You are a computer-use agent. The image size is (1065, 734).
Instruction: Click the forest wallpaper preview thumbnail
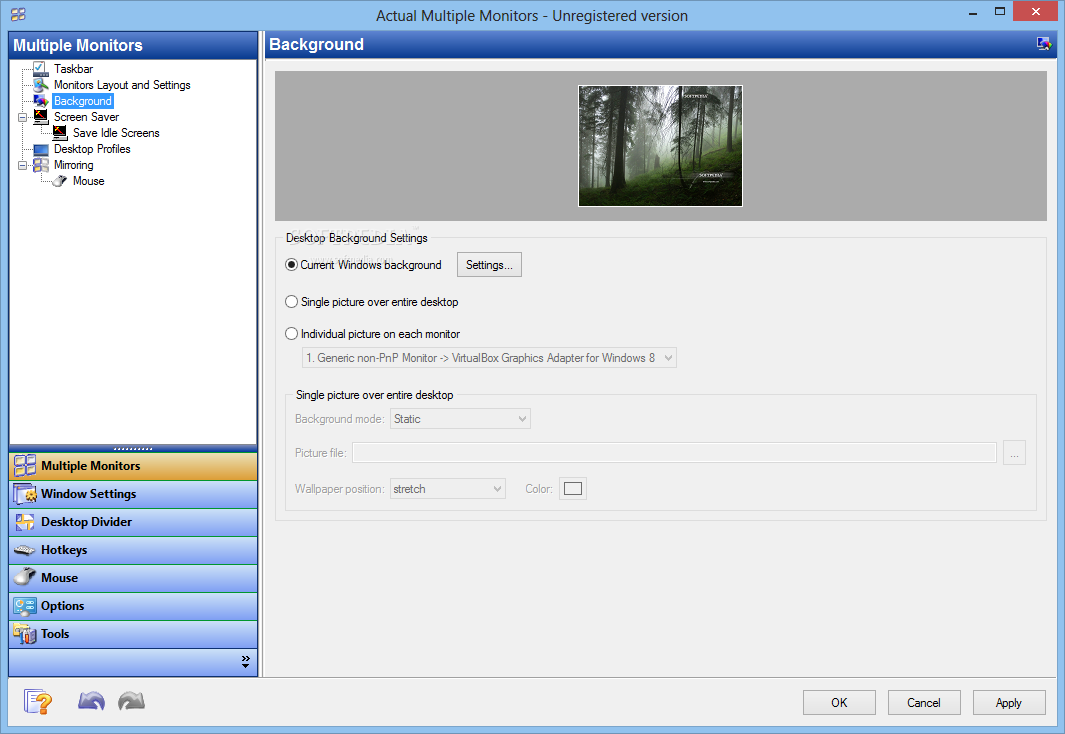tap(660, 146)
